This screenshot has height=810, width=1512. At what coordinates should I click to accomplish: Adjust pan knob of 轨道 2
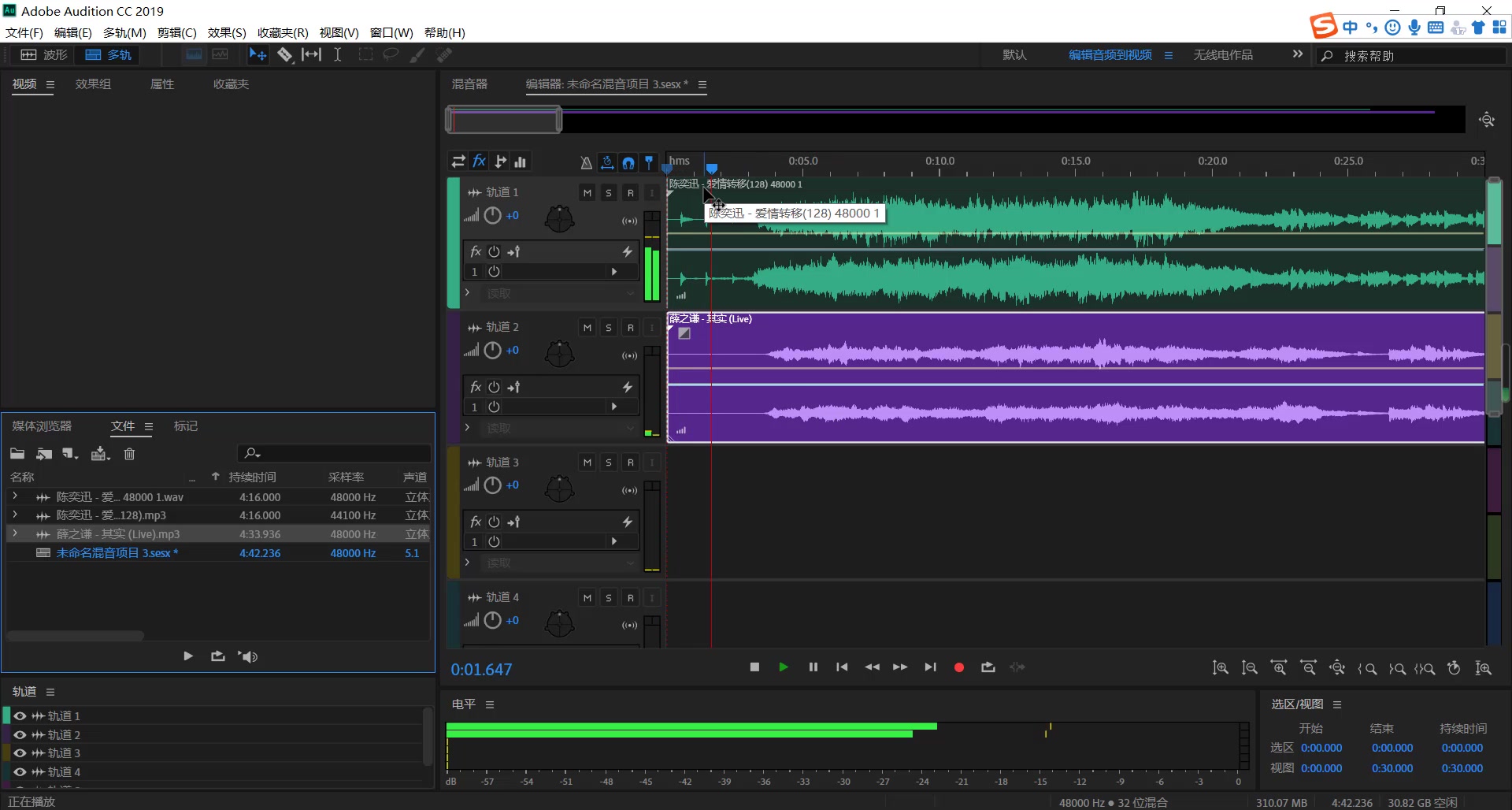(560, 354)
